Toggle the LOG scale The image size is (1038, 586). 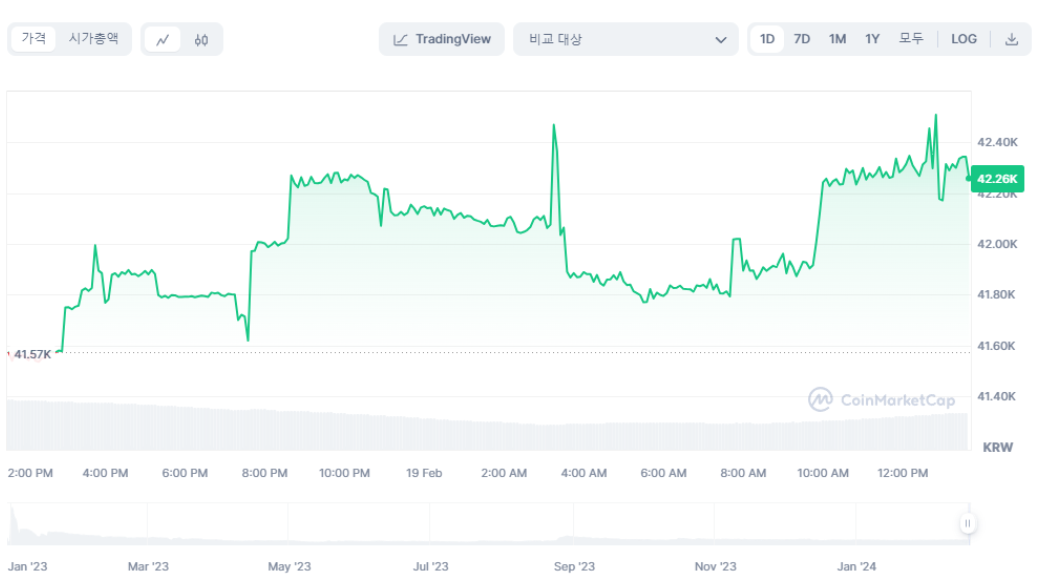[x=964, y=39]
